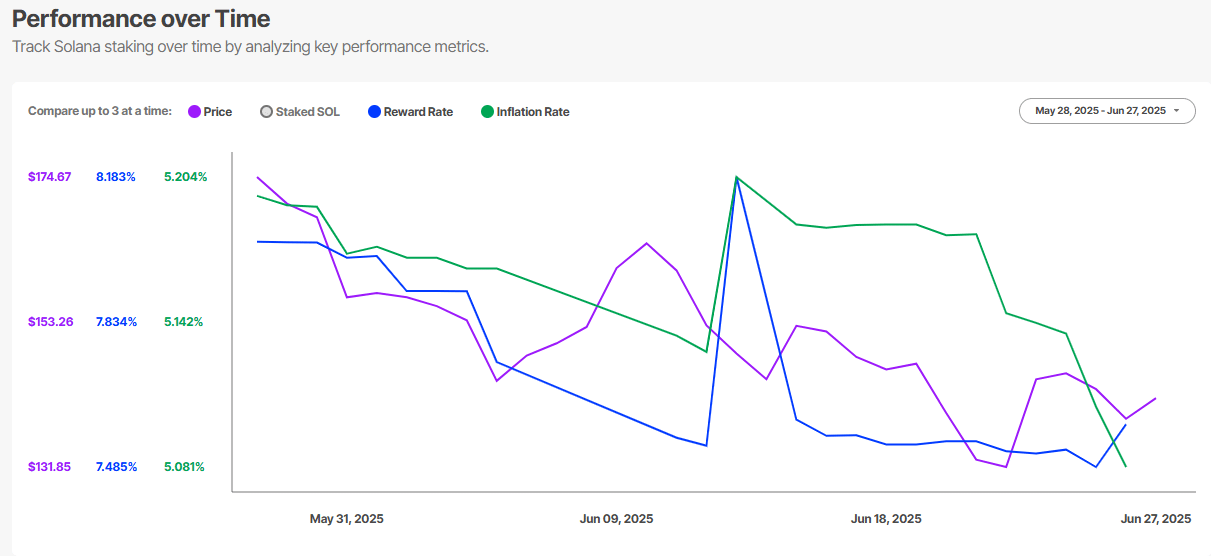This screenshot has width=1211, height=556.
Task: Click the 5.204% inflation axis label
Action: pos(185,177)
